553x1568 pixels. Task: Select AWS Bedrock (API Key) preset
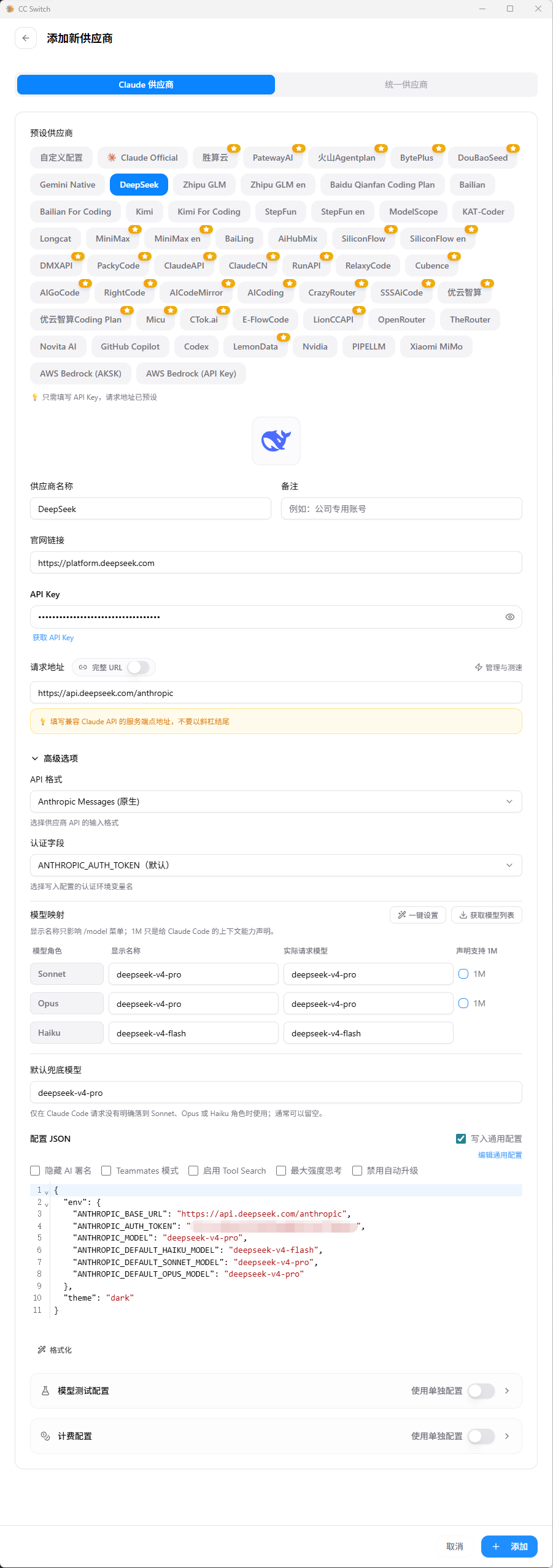point(191,373)
